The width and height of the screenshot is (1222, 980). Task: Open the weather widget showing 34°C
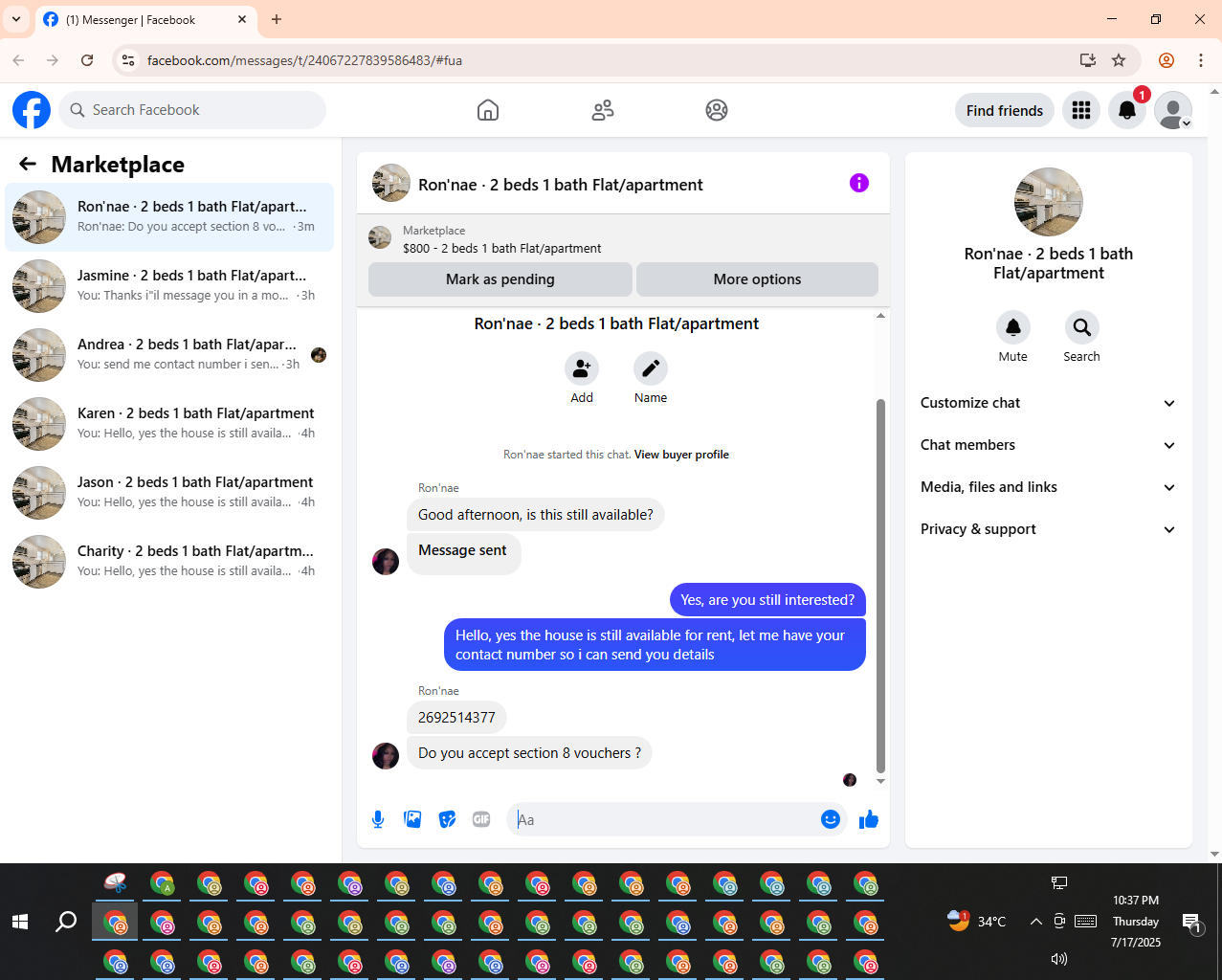click(x=976, y=922)
